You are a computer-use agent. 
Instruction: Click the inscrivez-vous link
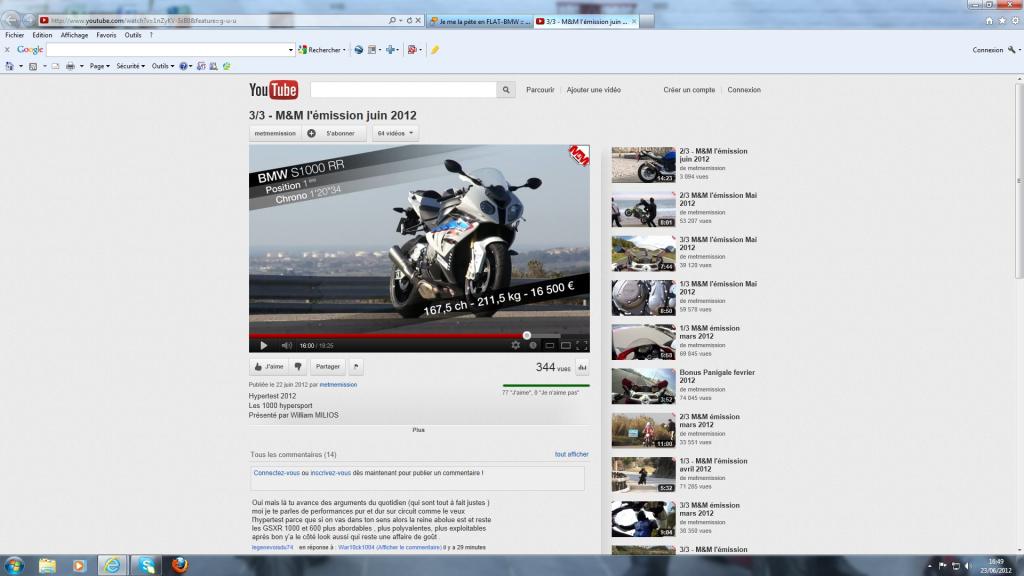pos(330,473)
